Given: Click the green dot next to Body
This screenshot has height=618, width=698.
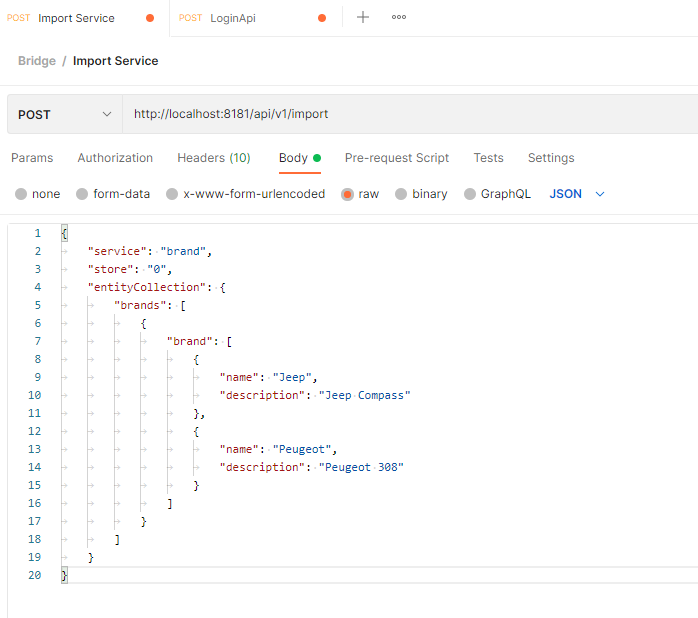Looking at the screenshot, I should [317, 158].
